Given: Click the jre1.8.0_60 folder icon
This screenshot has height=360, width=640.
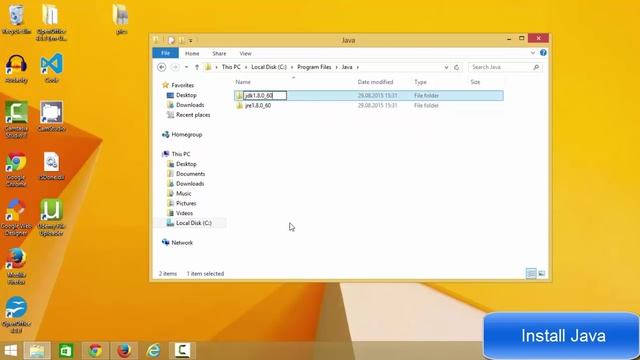Looking at the screenshot, I should coord(239,105).
